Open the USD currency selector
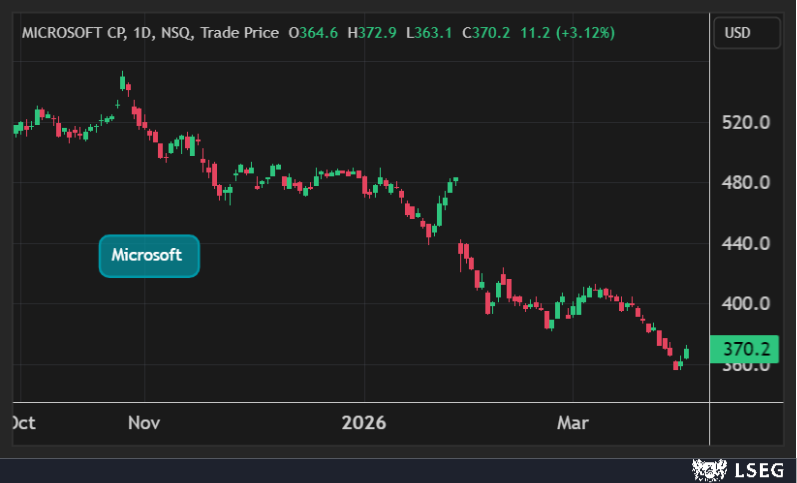This screenshot has height=483, width=797. [746, 33]
